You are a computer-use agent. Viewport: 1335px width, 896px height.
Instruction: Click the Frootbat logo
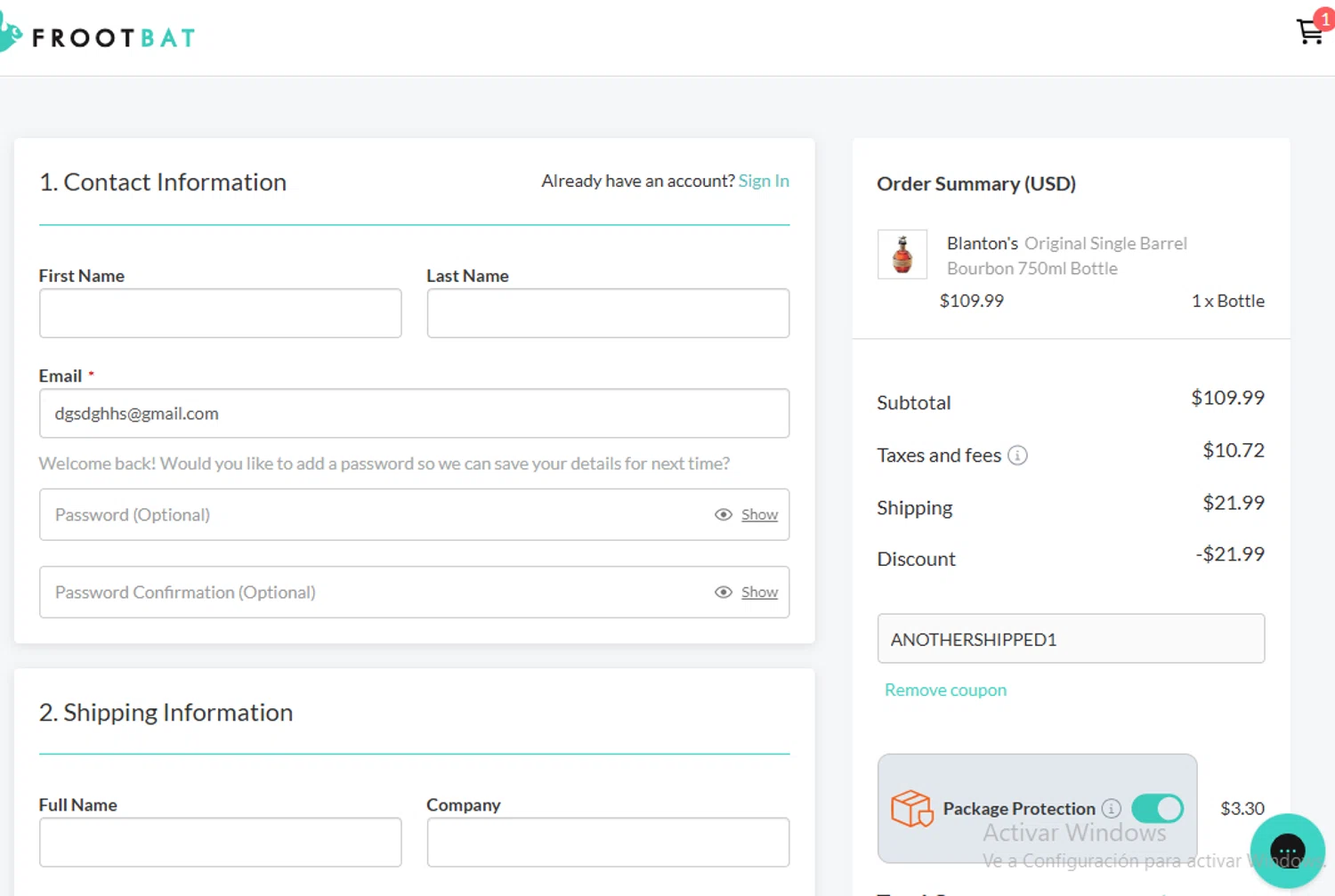pyautogui.click(x=98, y=36)
